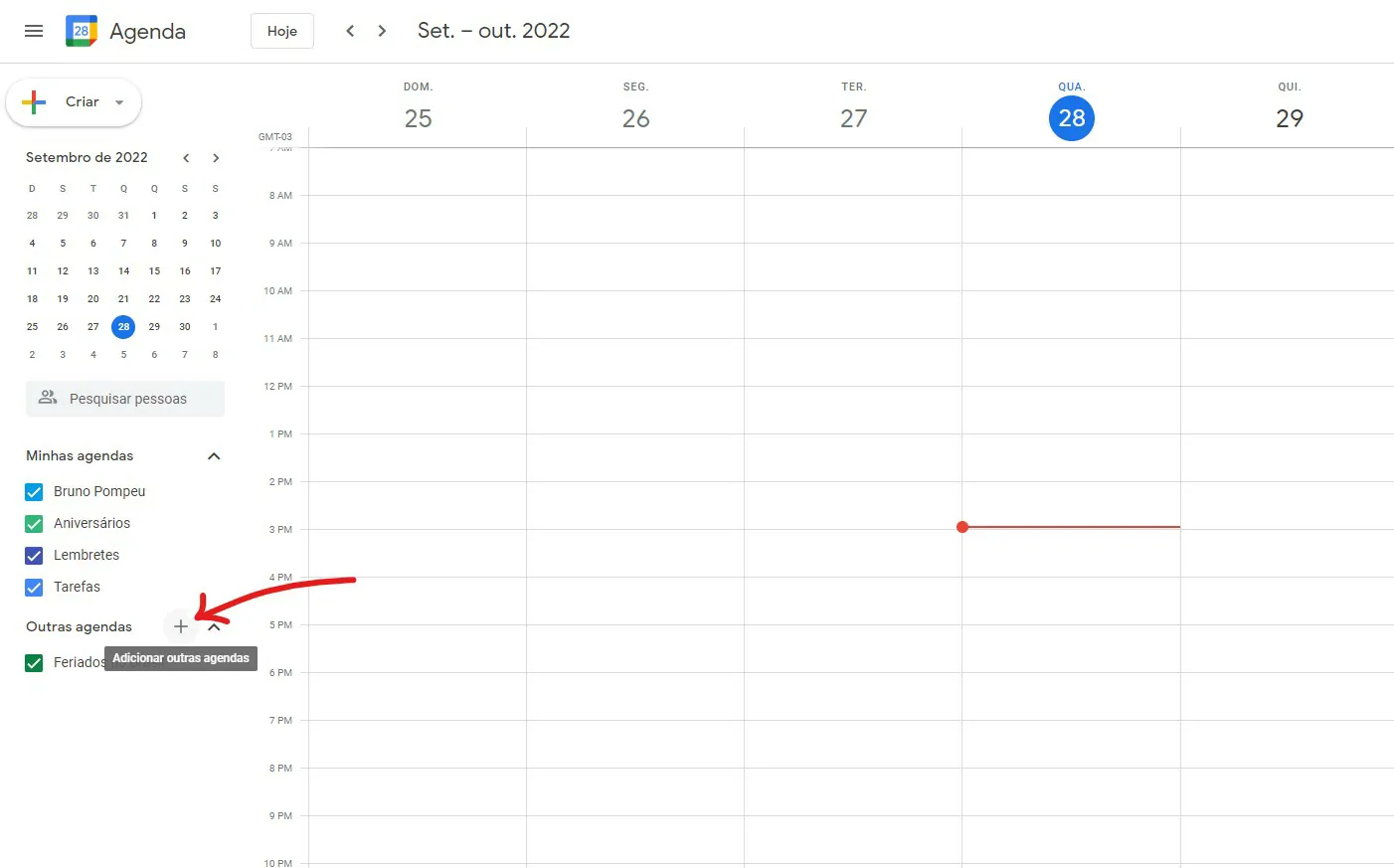Click the Pesquisar pessoas search field

[x=125, y=399]
